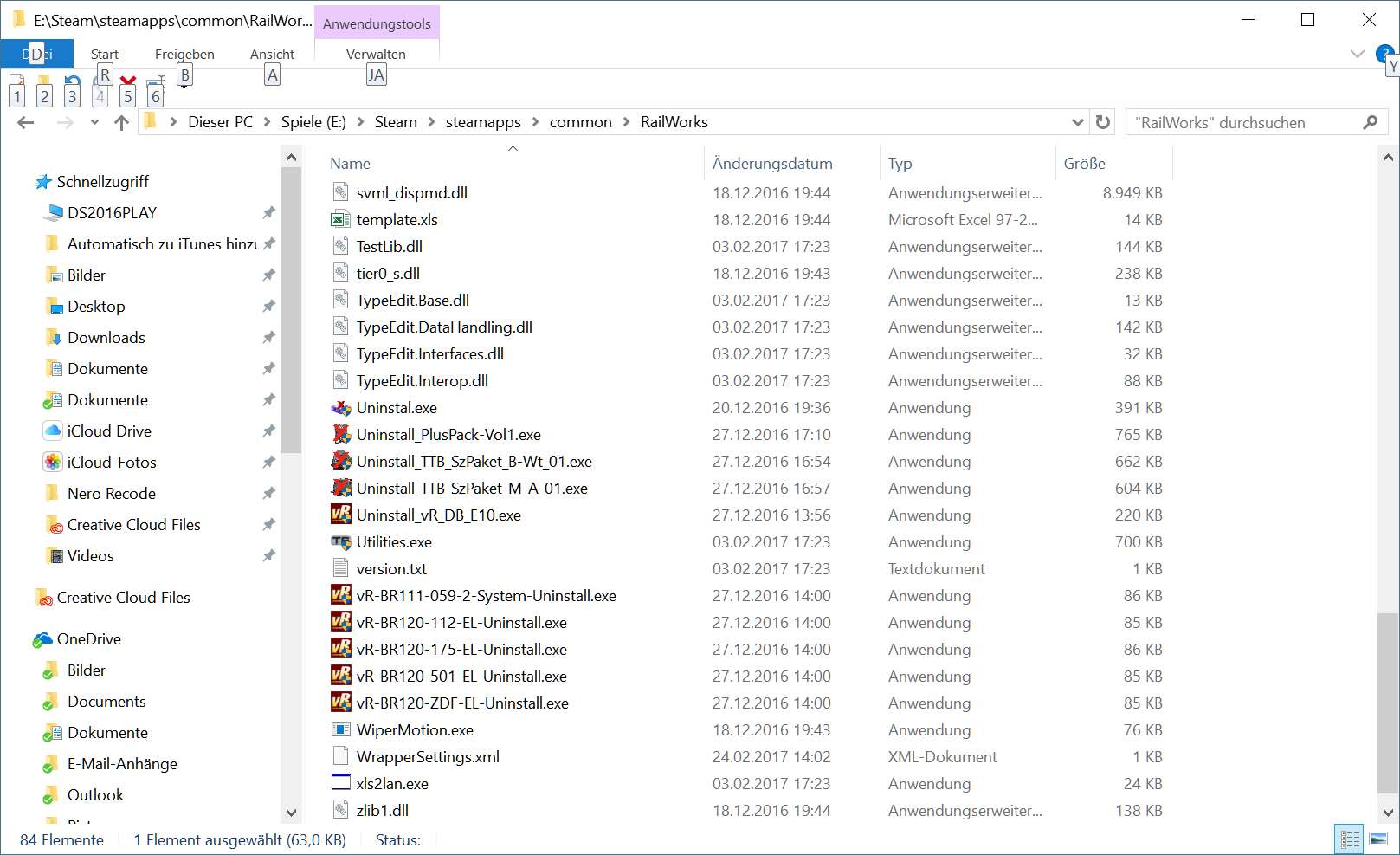Open the Freigeben ribbon tab
The height and width of the screenshot is (855, 1400).
click(x=184, y=54)
